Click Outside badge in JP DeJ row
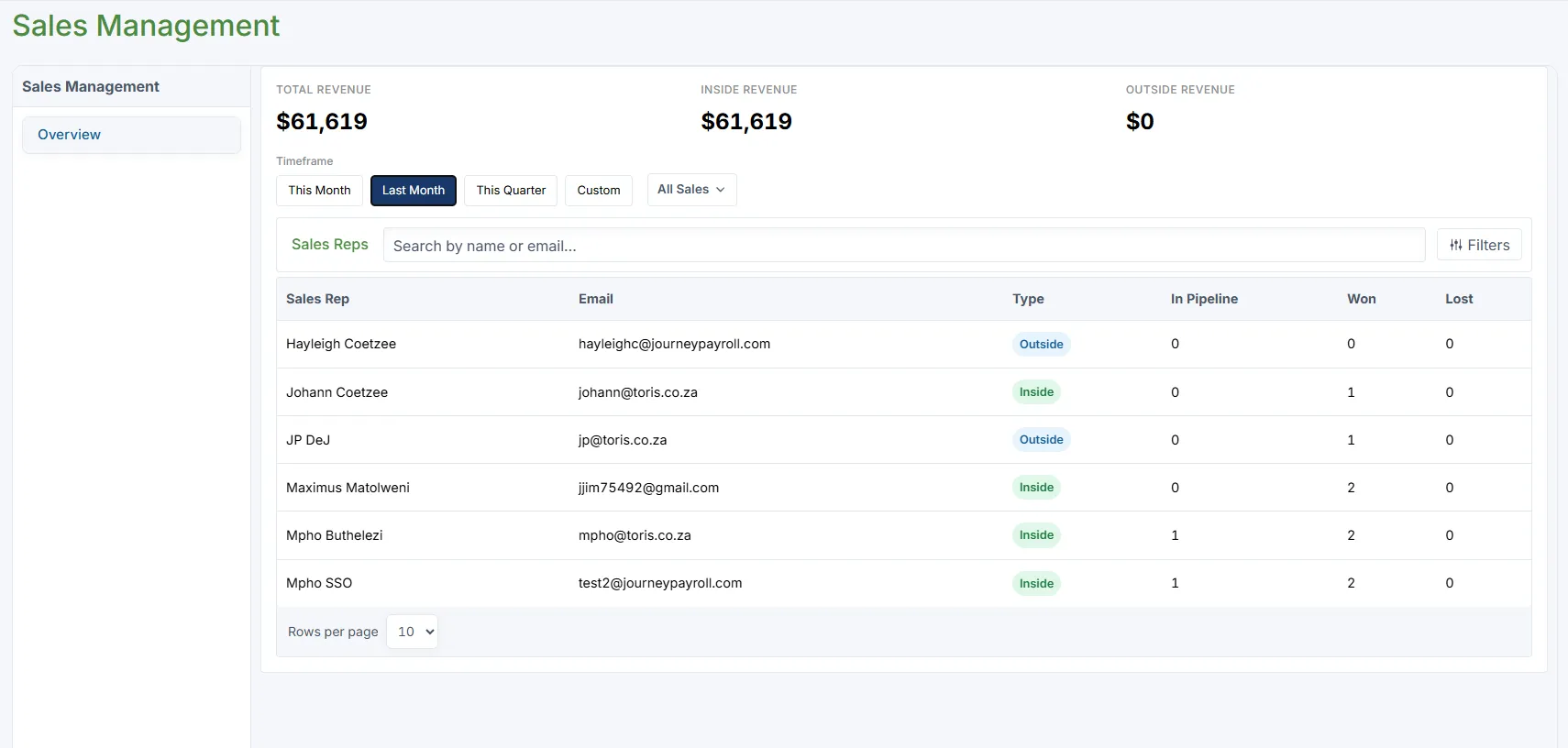 (x=1042, y=439)
